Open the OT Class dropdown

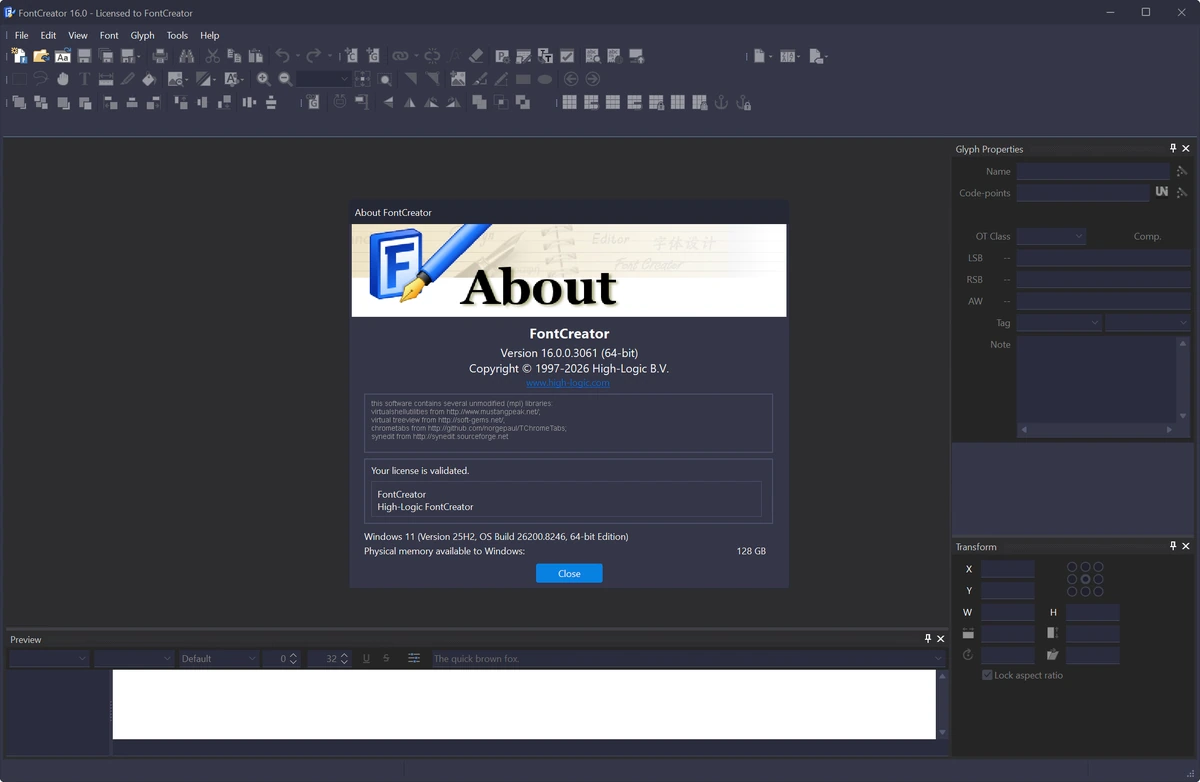(1051, 236)
